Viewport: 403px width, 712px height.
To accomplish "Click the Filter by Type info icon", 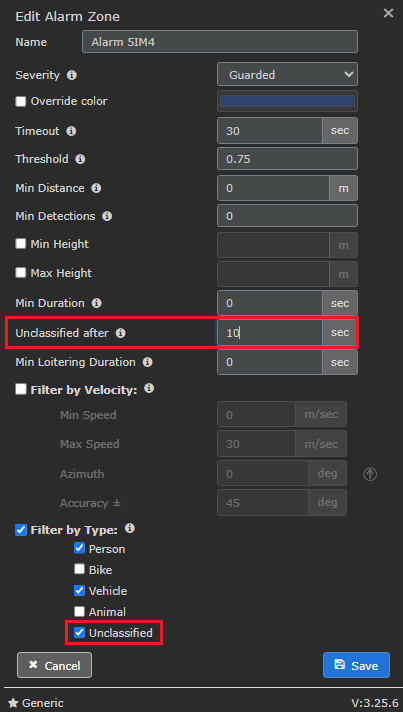I will 130,528.
